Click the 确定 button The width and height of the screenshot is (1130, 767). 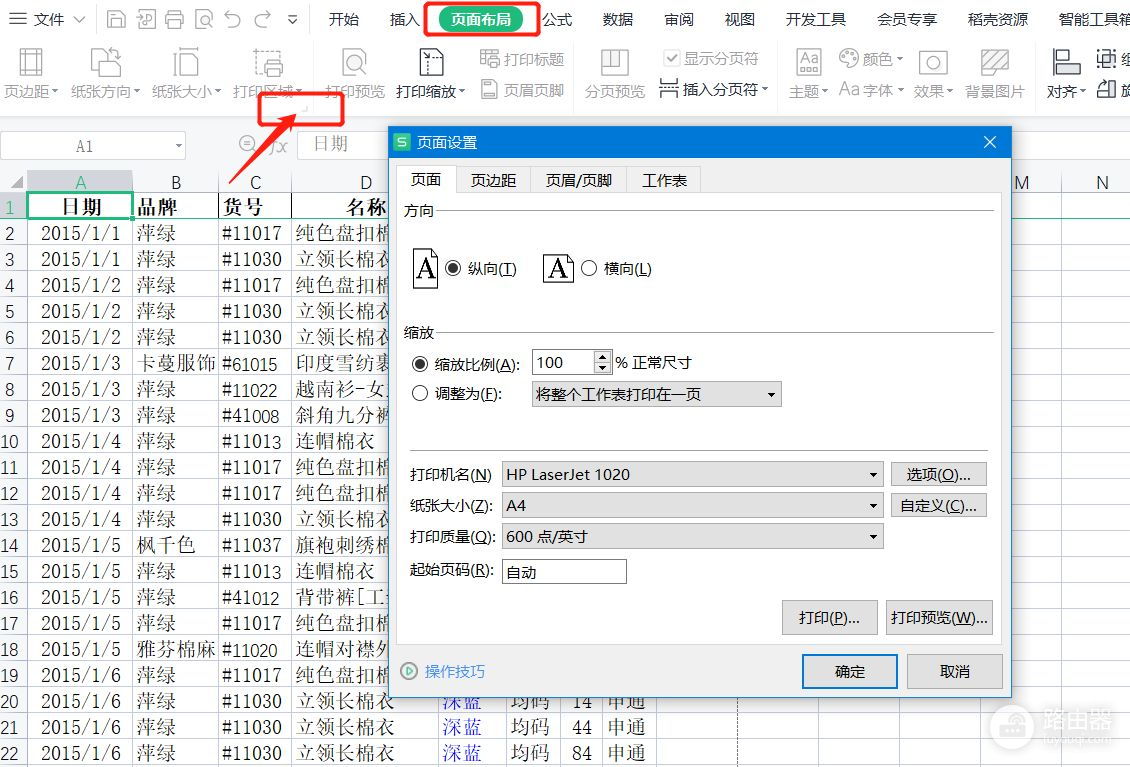click(849, 671)
